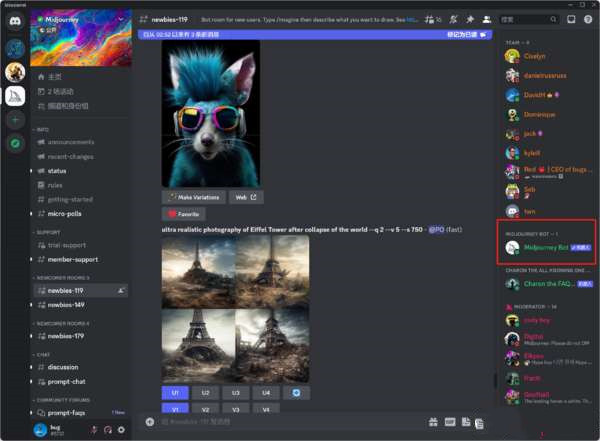Open the member-support channel

click(81, 260)
